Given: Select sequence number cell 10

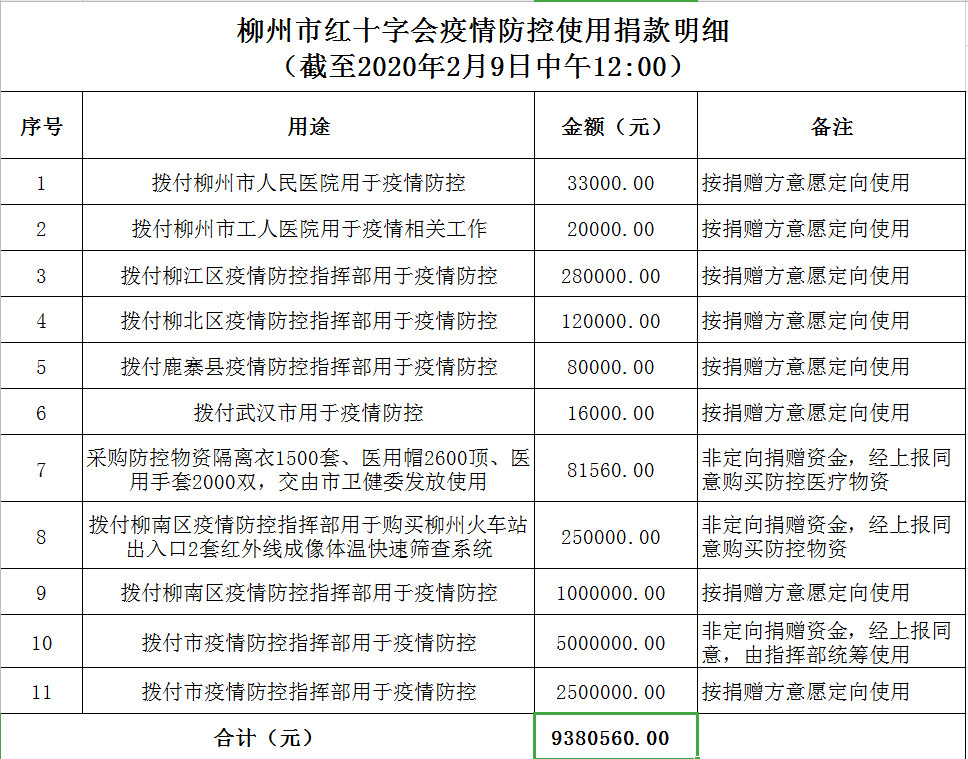Looking at the screenshot, I should click(41, 642).
